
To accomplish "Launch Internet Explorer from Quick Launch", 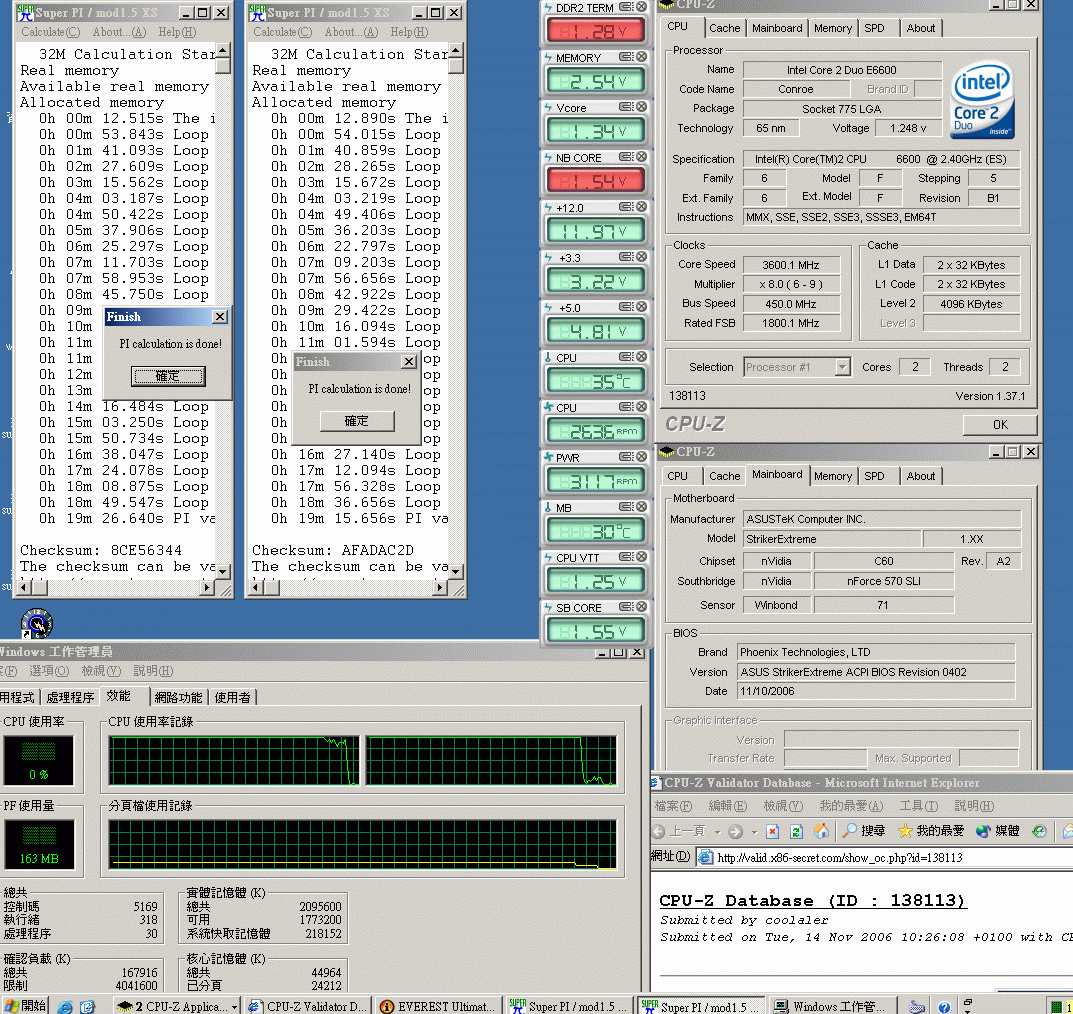I will (65, 1006).
